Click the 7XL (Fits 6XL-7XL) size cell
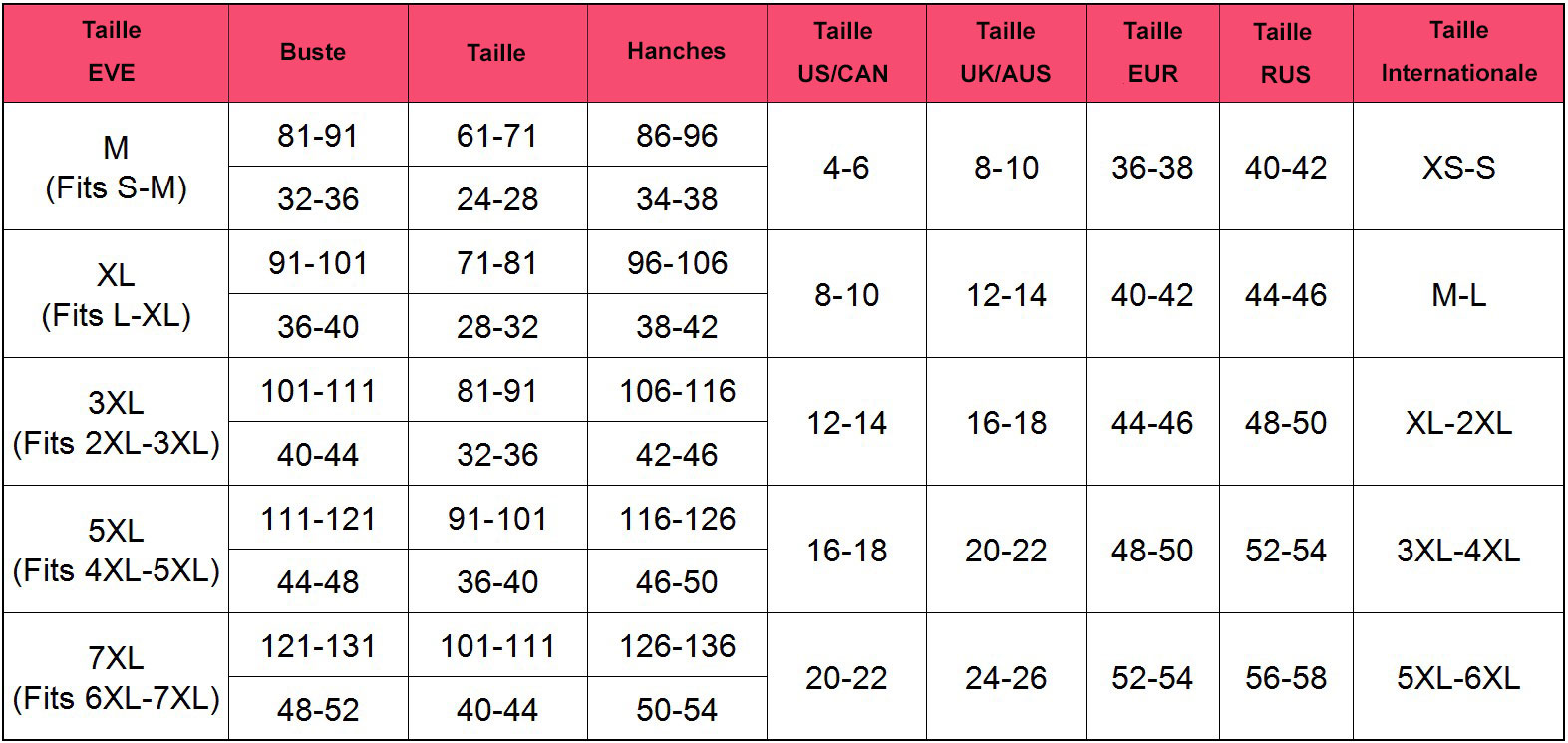This screenshot has width=1568, height=743. tap(116, 677)
